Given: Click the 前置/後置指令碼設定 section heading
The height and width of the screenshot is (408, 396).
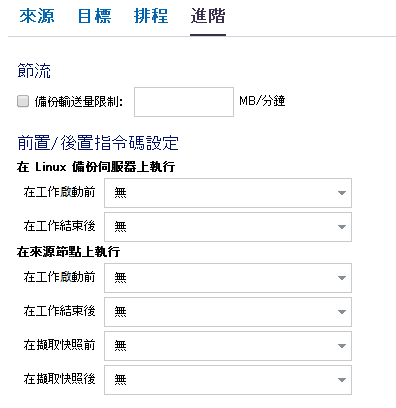Looking at the screenshot, I should [98, 143].
